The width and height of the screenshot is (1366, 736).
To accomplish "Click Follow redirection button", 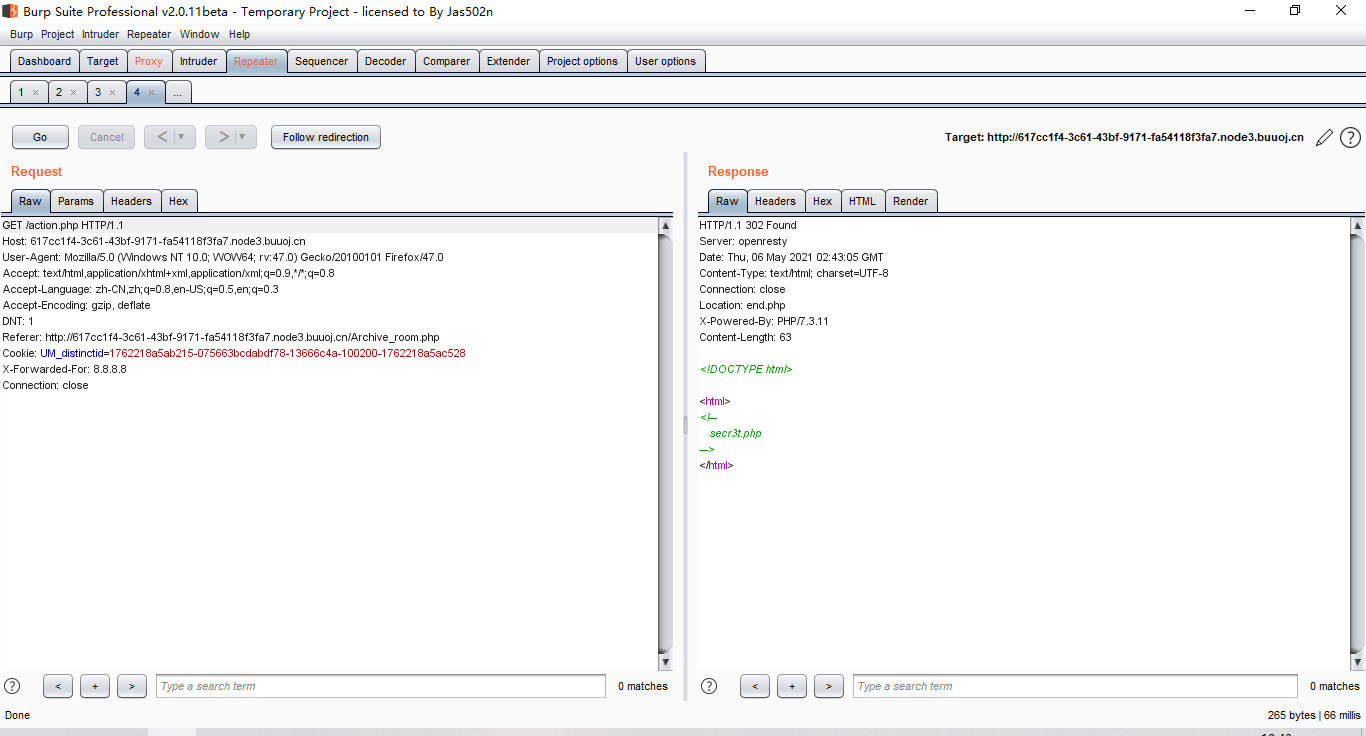I will (x=326, y=137).
